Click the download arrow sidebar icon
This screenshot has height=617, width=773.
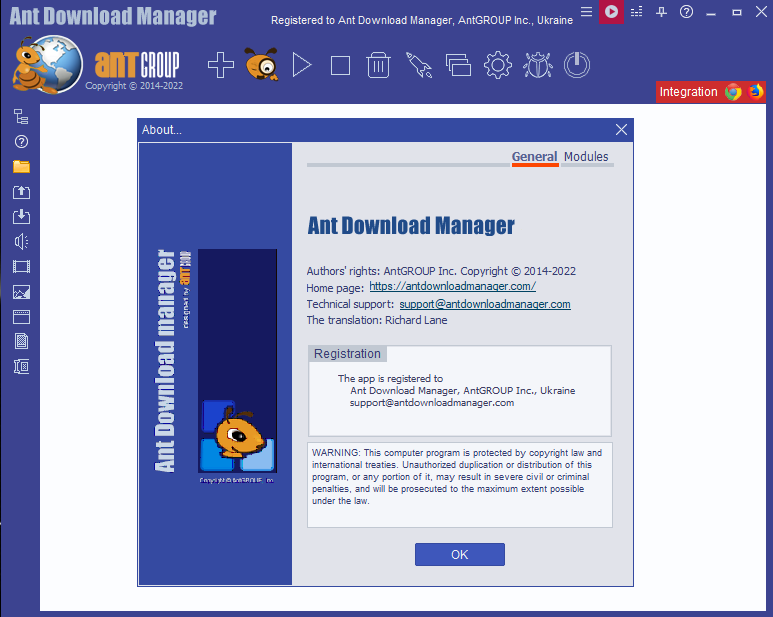21,216
